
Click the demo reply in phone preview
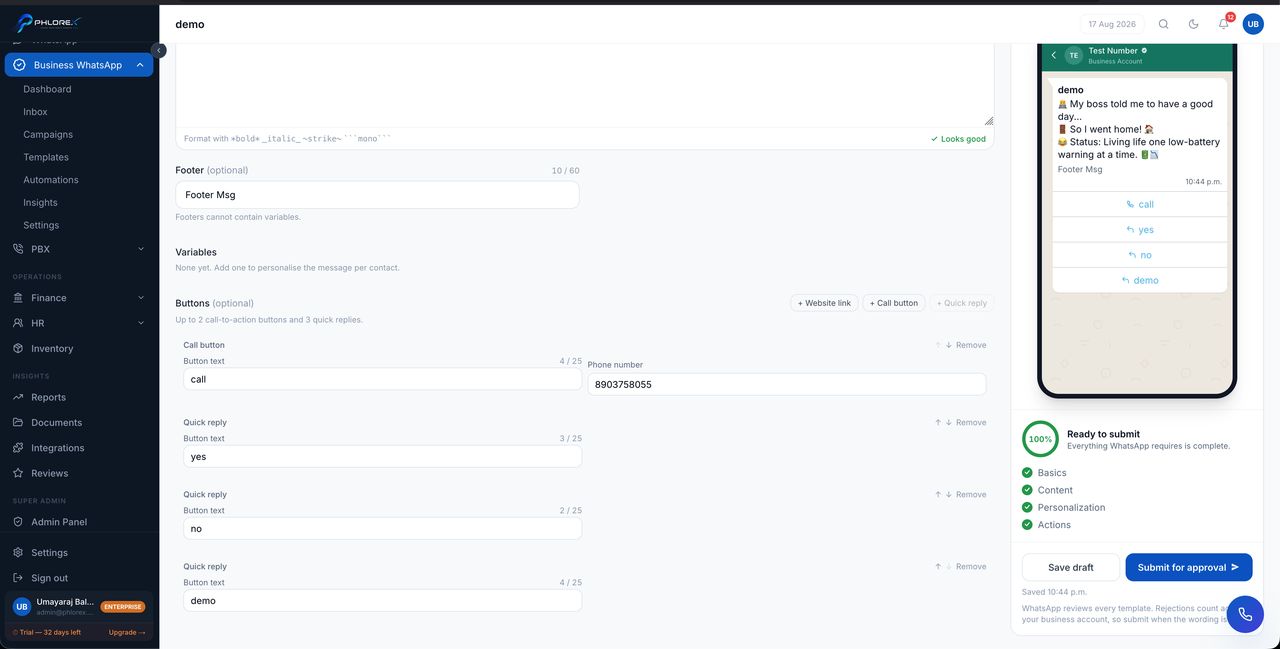(1140, 280)
